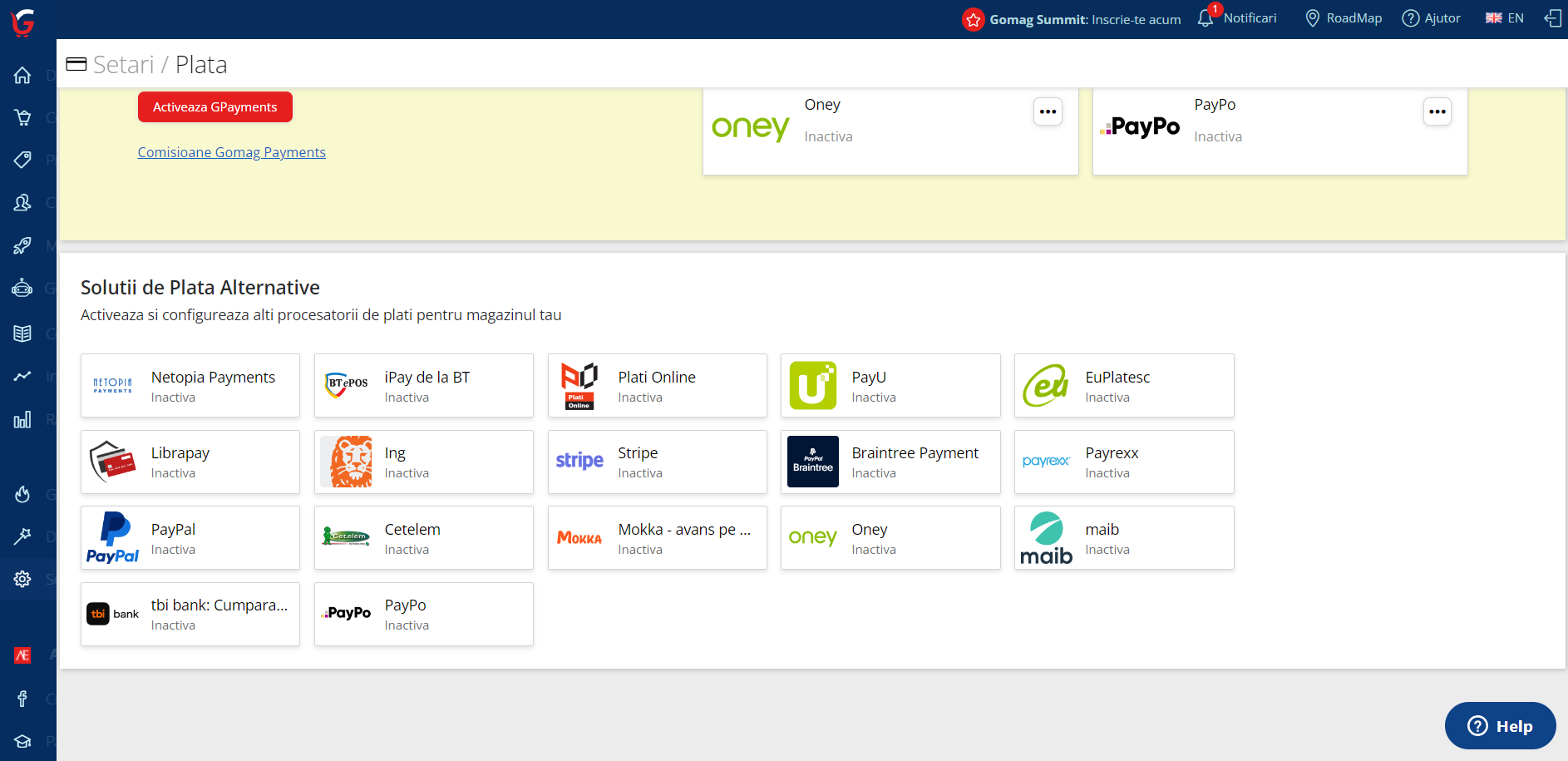Viewport: 1568px width, 761px height.
Task: Open the customers sidebar icon
Action: (x=22, y=202)
